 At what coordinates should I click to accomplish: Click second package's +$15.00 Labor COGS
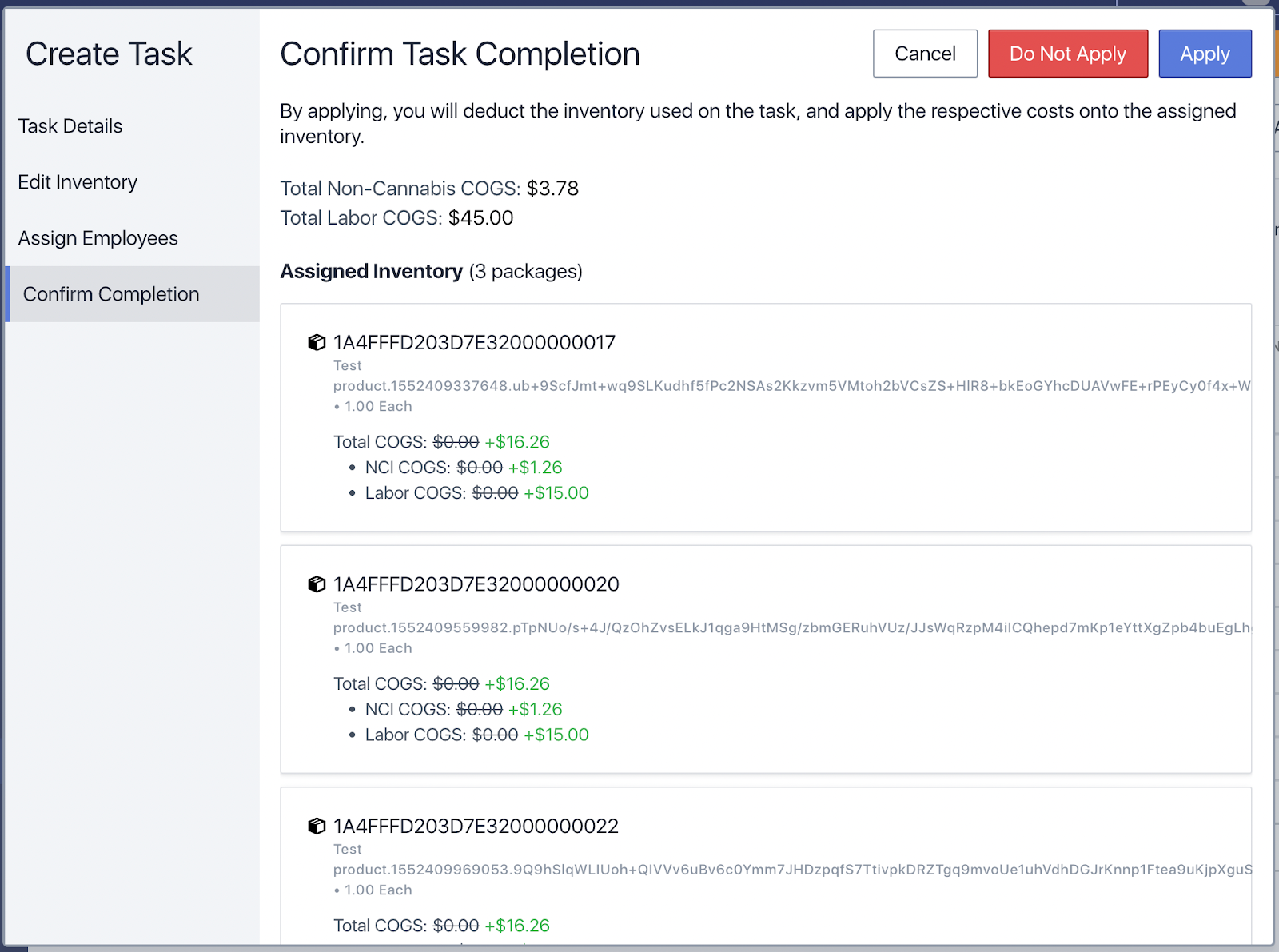(x=556, y=735)
